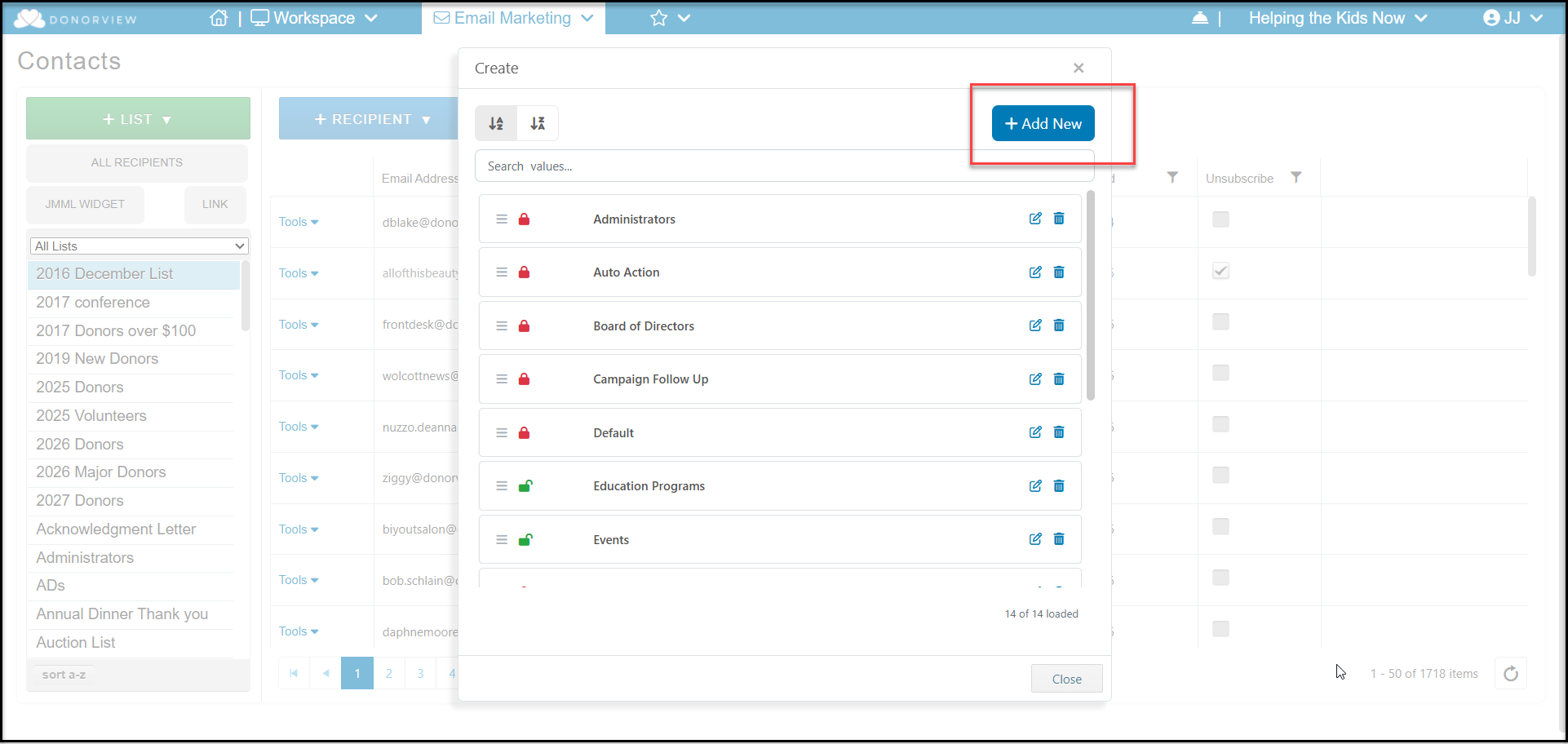Click the sort a-z button
The height and width of the screenshot is (744, 1568).
coord(64,675)
